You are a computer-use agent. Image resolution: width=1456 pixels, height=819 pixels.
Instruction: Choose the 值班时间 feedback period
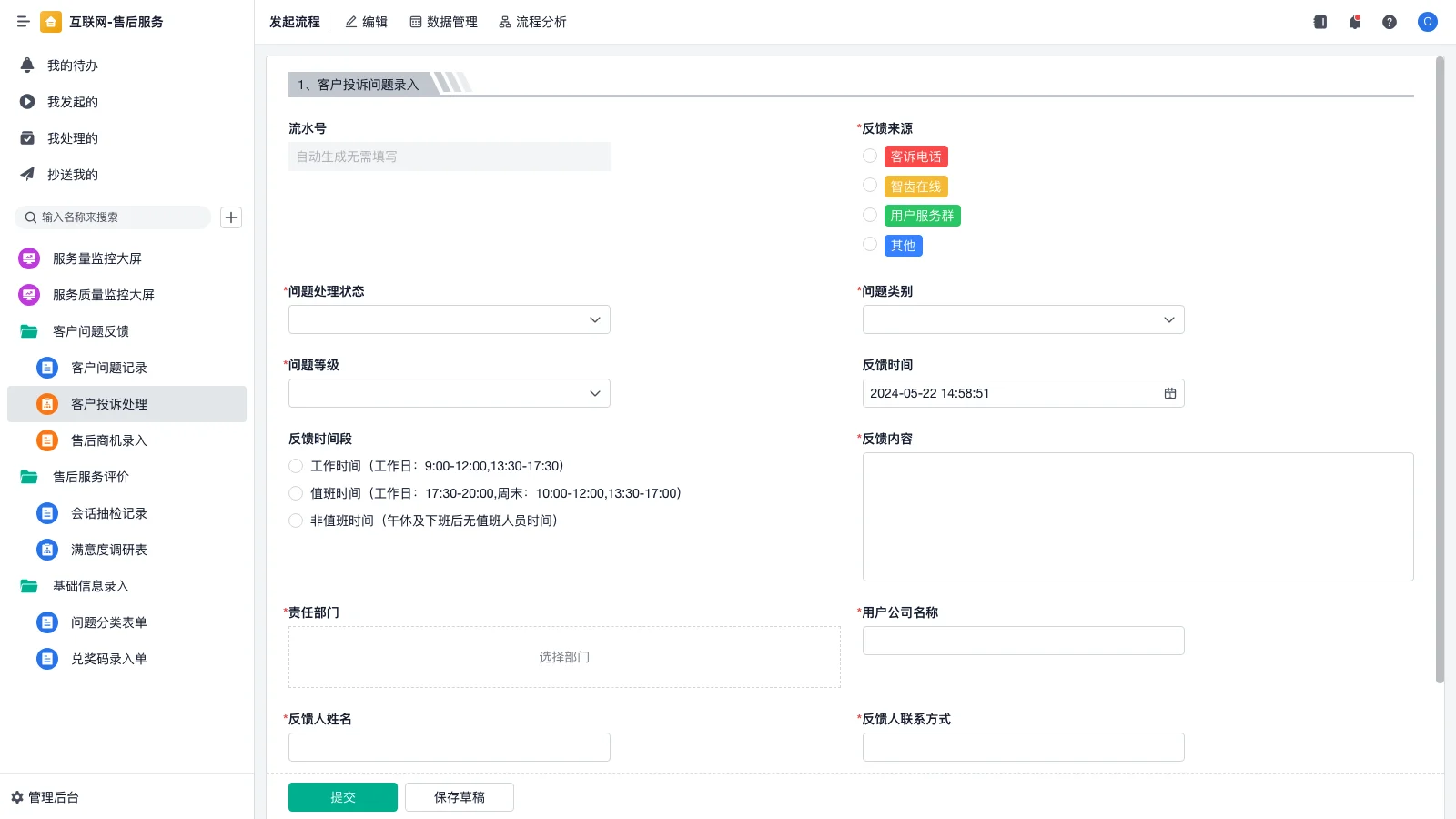pos(296,493)
